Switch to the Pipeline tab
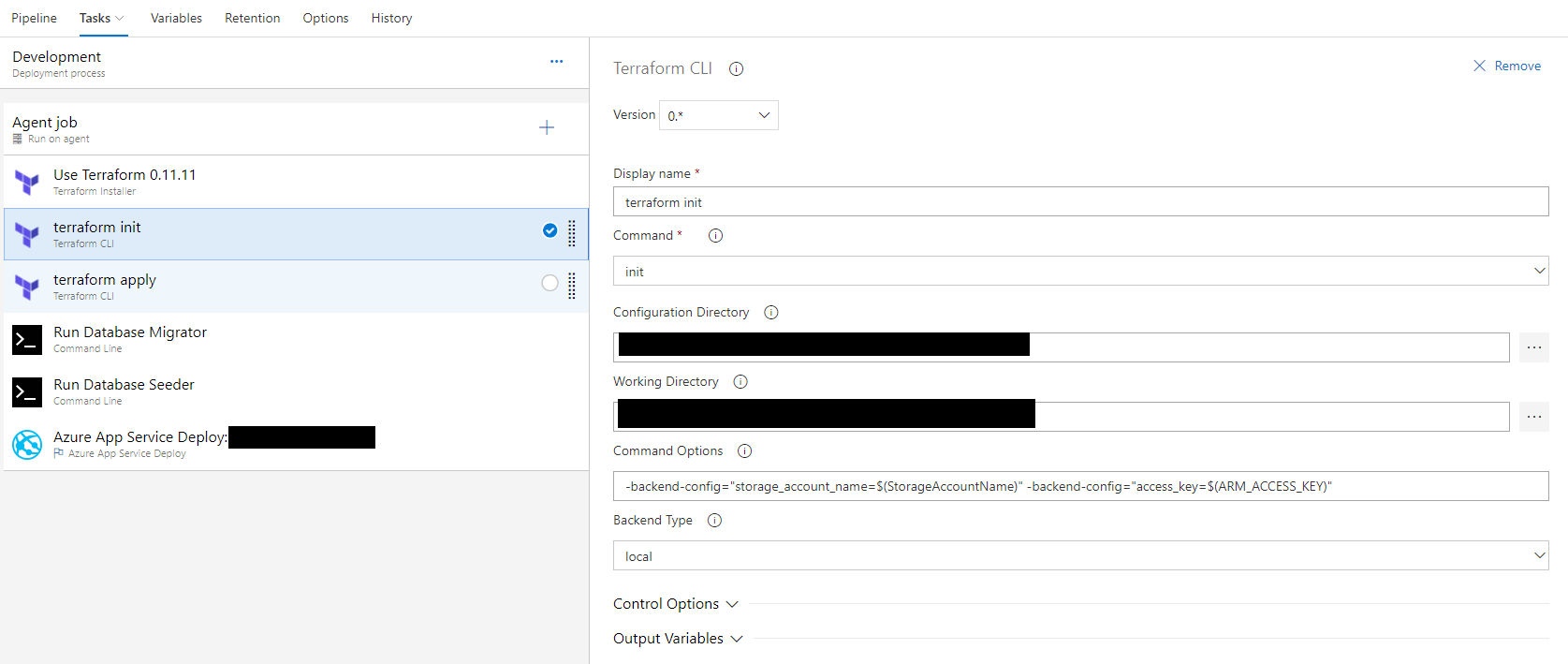1568x664 pixels. pos(34,19)
